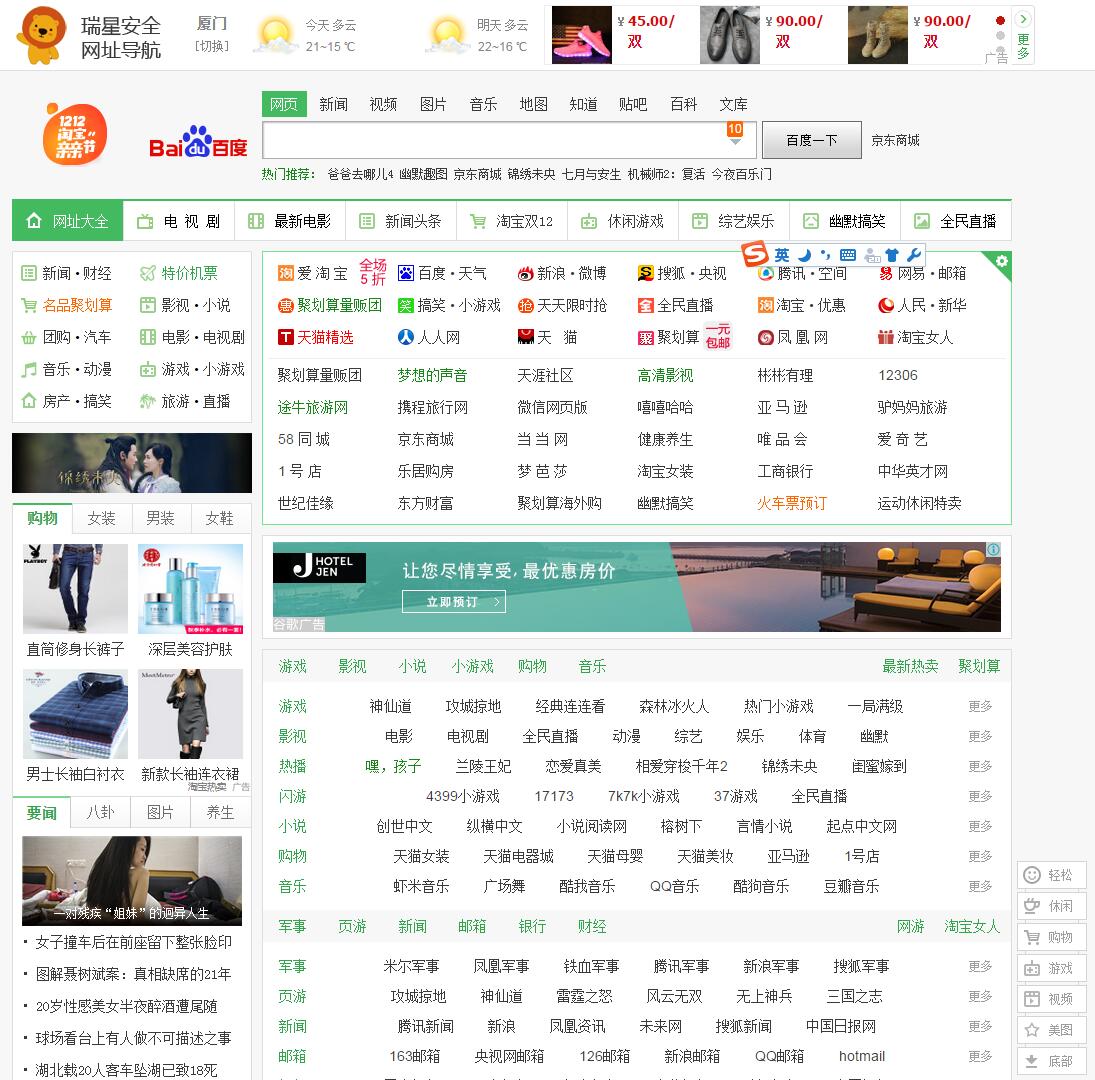Click the 1212 Taobao festival badge

pos(74,134)
